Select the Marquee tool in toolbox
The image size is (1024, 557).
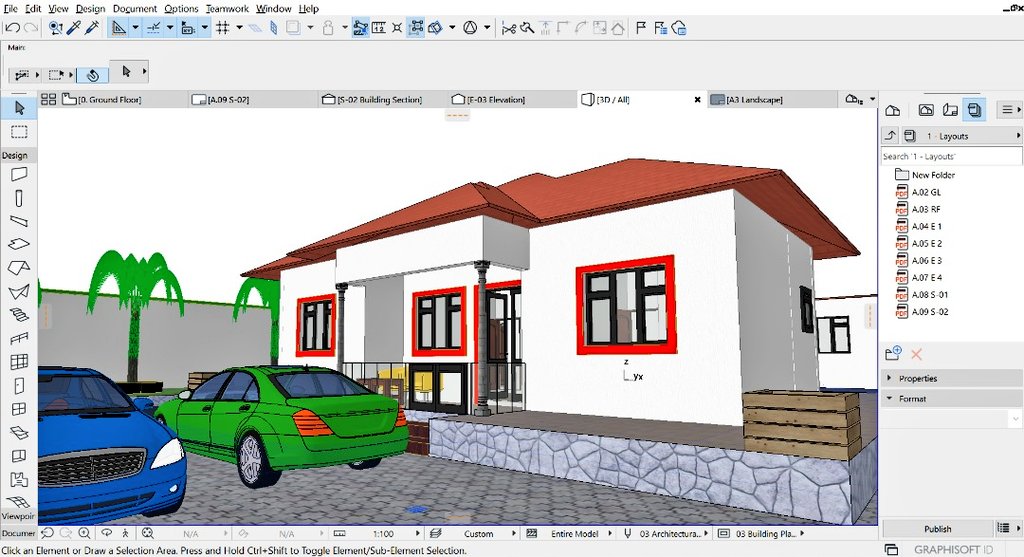[x=19, y=133]
